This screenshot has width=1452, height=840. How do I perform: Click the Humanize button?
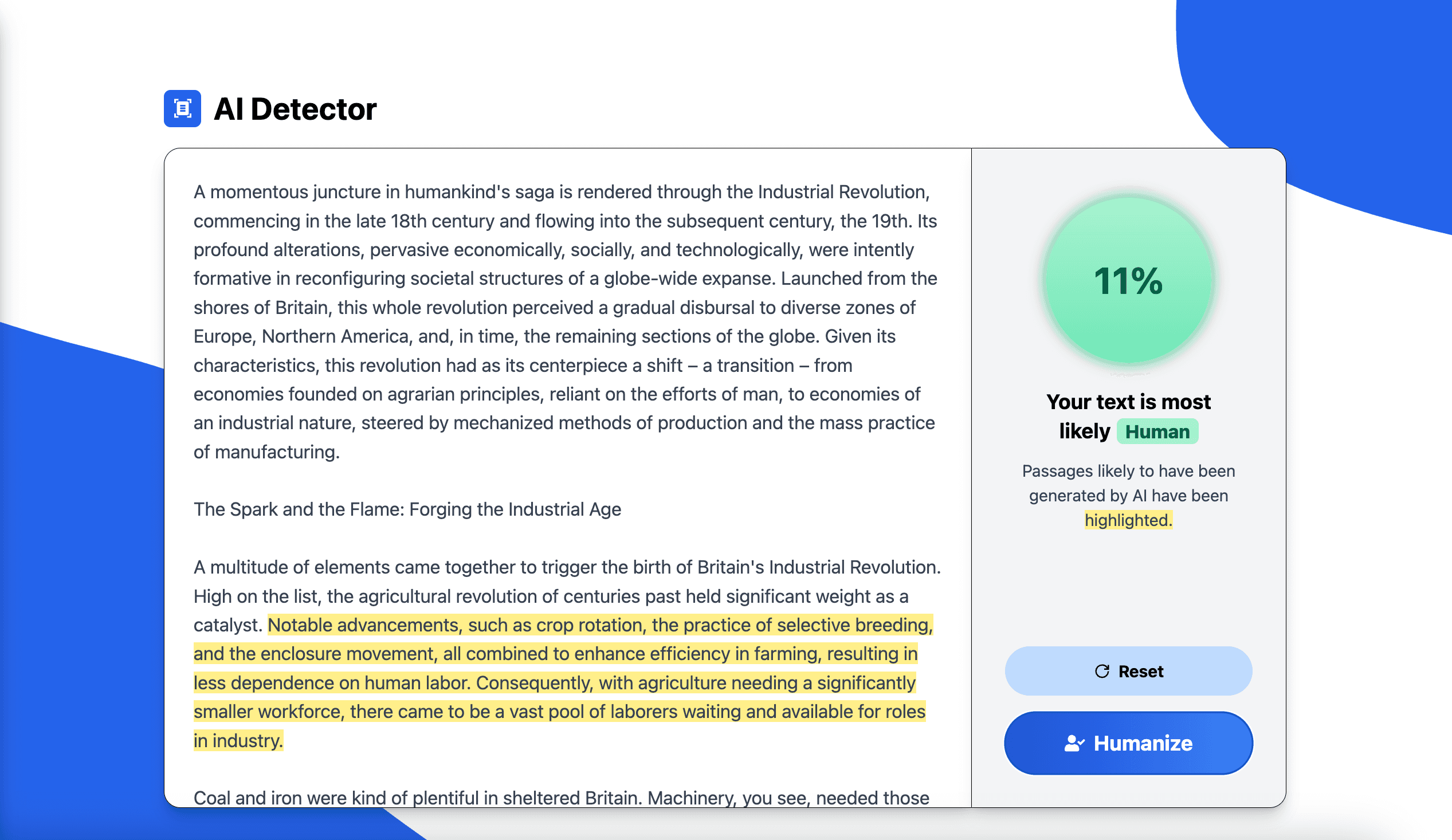1128,744
